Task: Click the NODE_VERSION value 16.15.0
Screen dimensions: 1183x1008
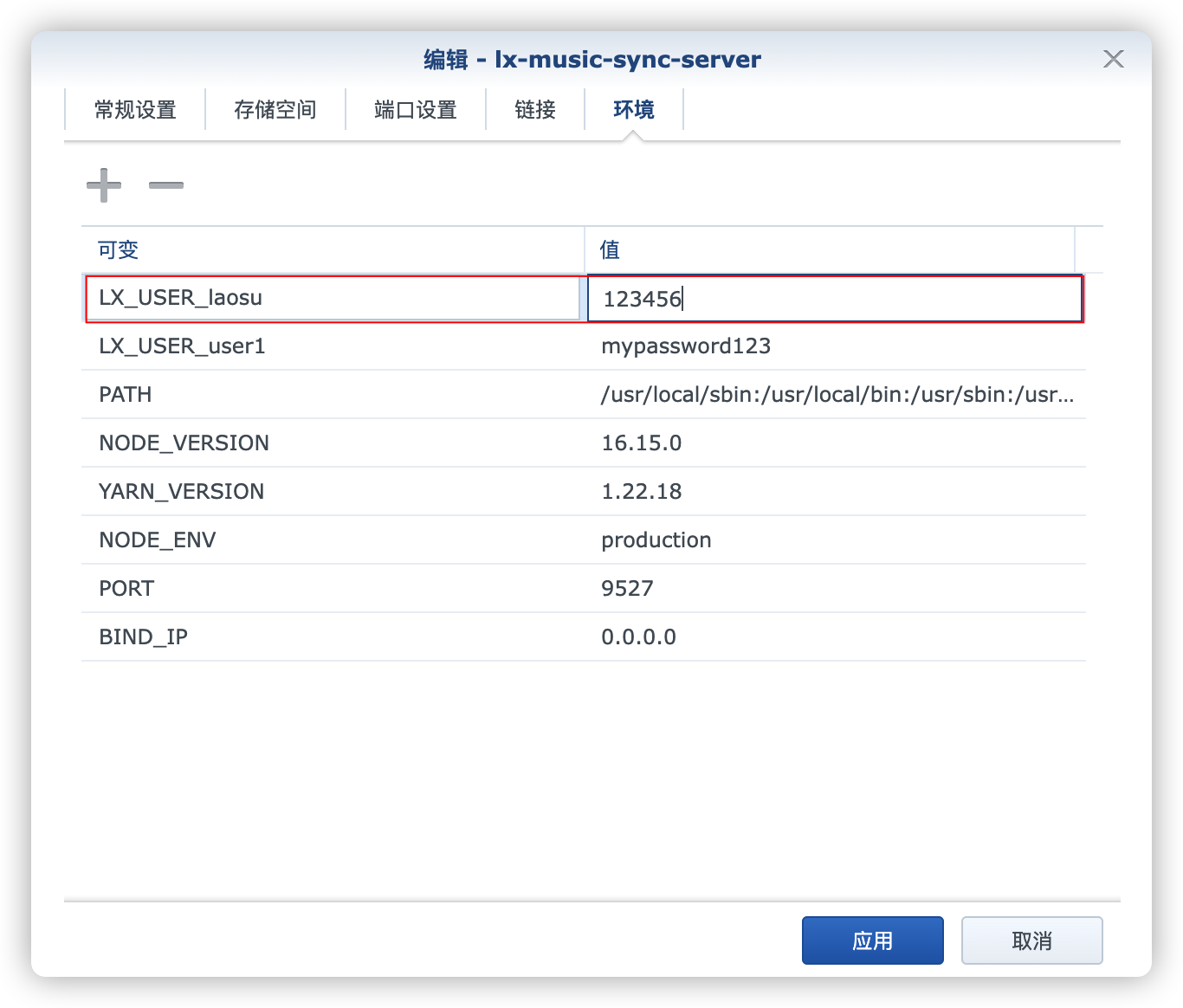Action: tap(642, 443)
